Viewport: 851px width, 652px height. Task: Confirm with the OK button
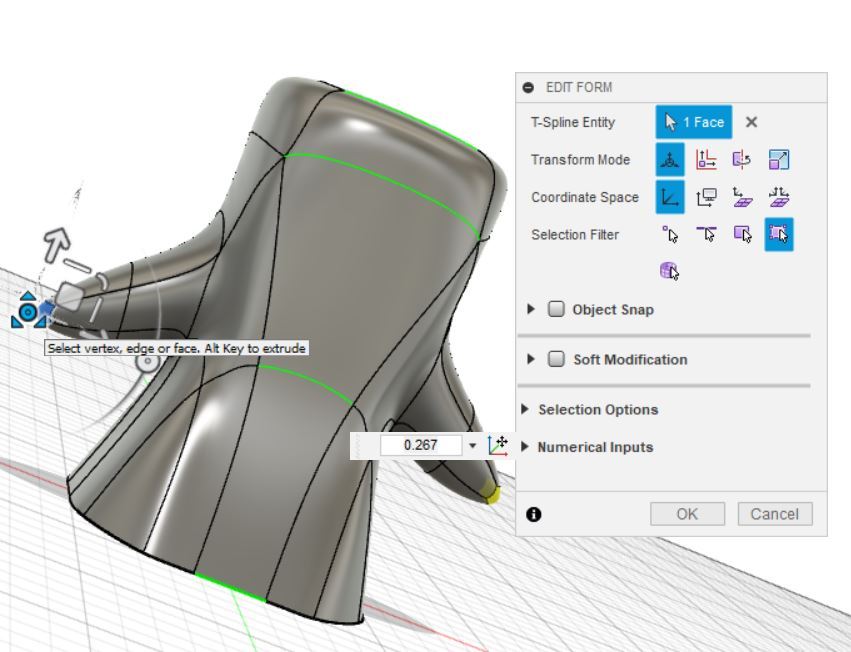tap(687, 514)
